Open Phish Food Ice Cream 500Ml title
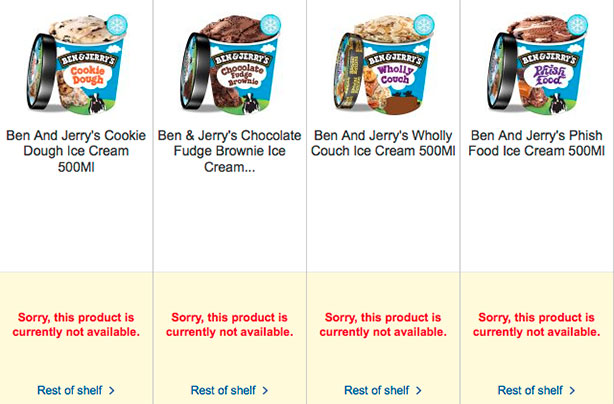Viewport: 614px width, 404px height. [x=537, y=143]
